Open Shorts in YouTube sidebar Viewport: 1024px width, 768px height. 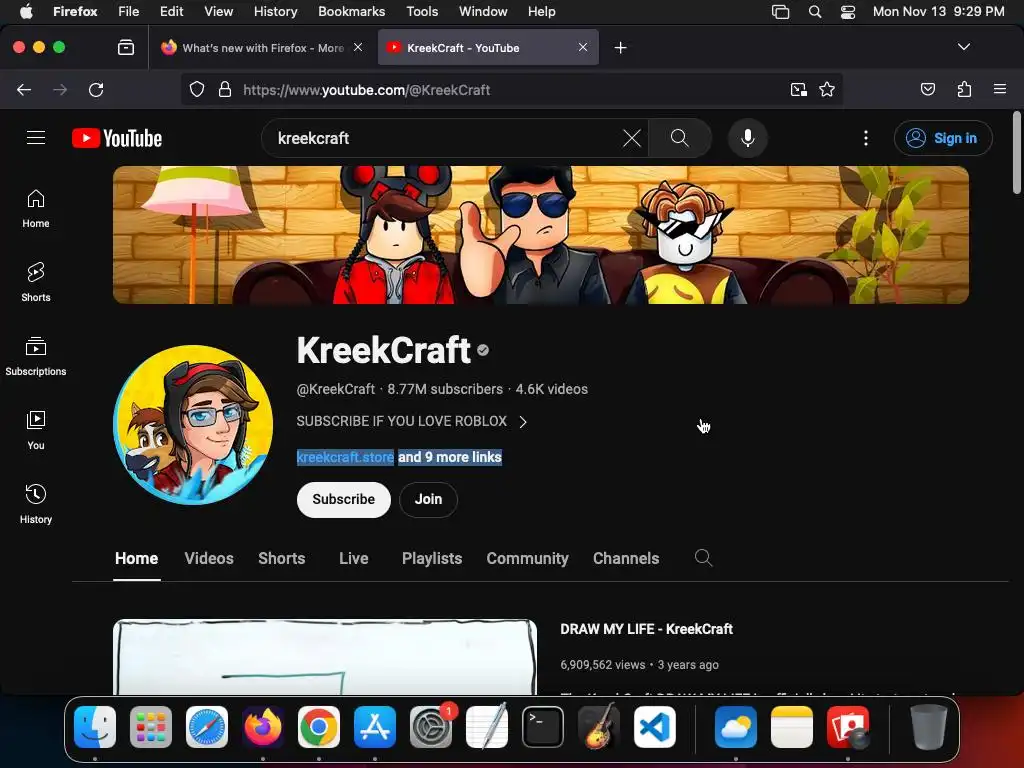[x=36, y=283]
